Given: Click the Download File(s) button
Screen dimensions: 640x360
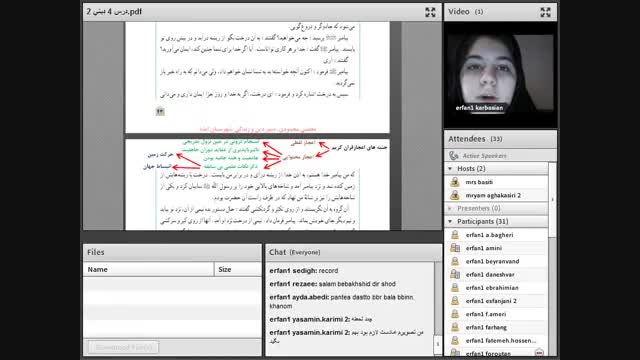Looking at the screenshot, I should click(124, 347).
